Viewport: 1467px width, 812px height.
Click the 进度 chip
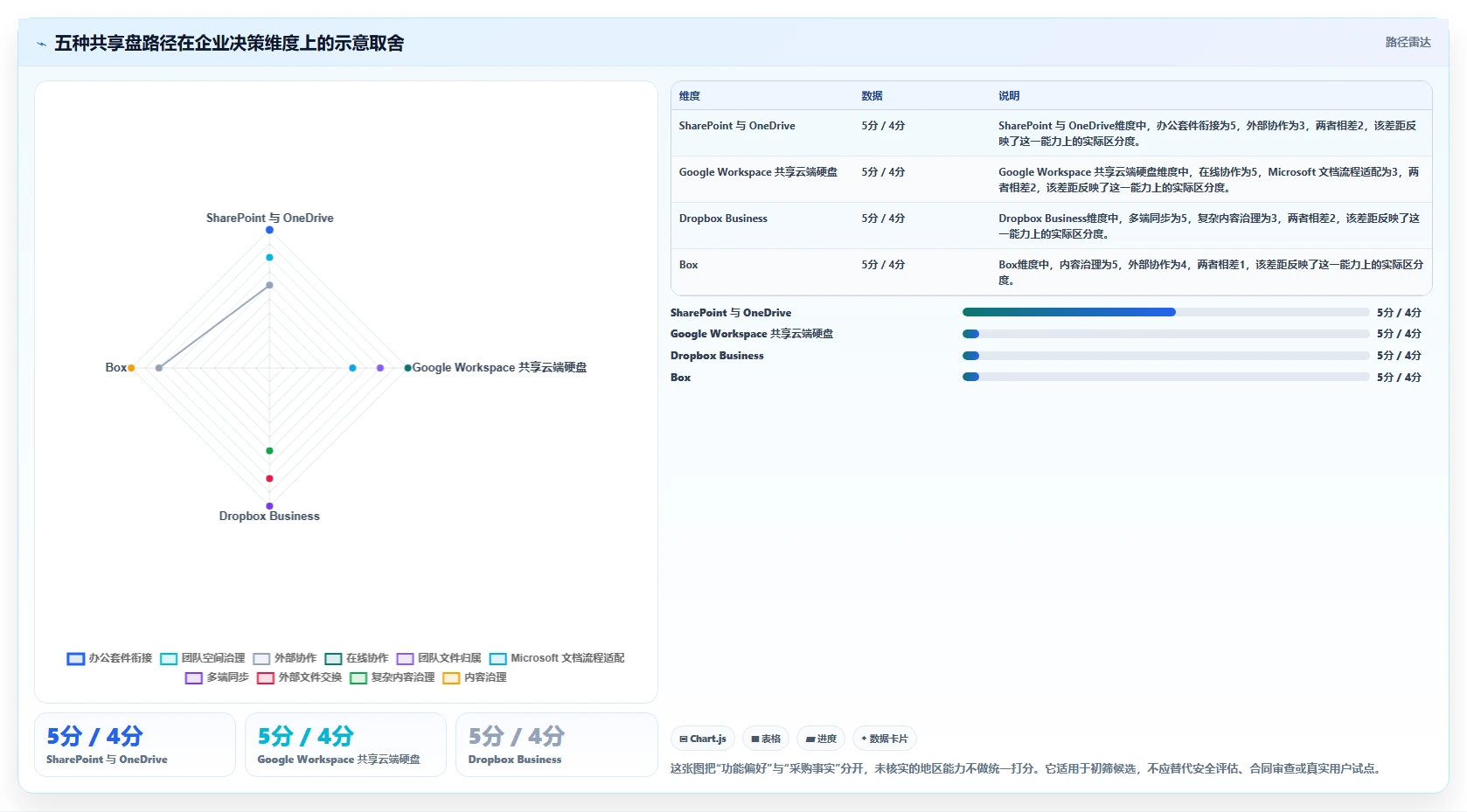tap(821, 739)
